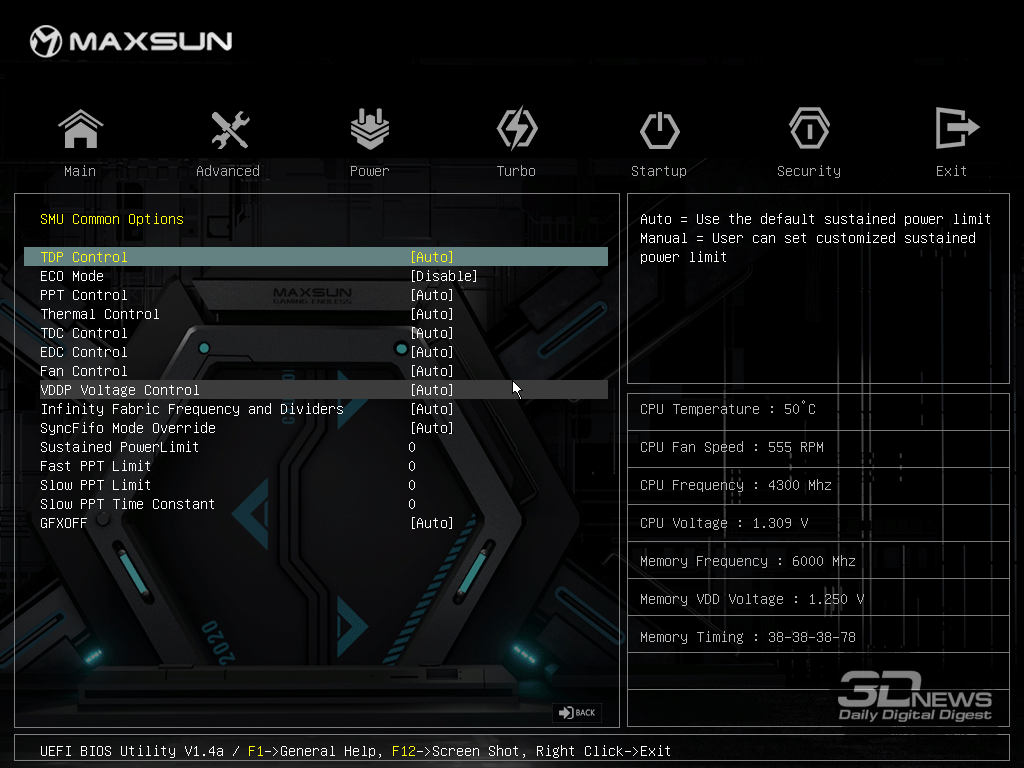
Task: Click the Power plug icon
Action: coord(370,129)
